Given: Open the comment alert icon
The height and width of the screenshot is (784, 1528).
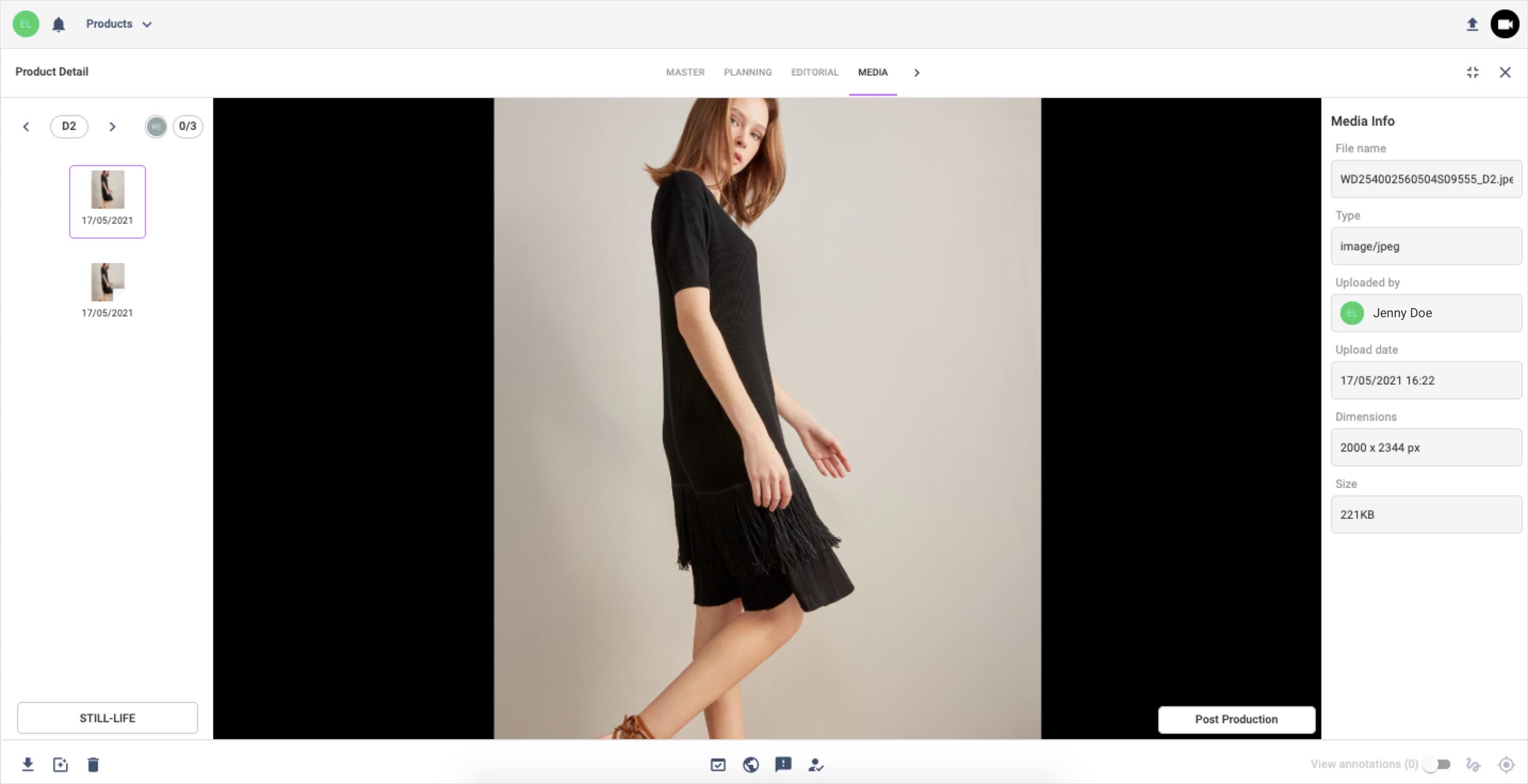Looking at the screenshot, I should [x=783, y=765].
